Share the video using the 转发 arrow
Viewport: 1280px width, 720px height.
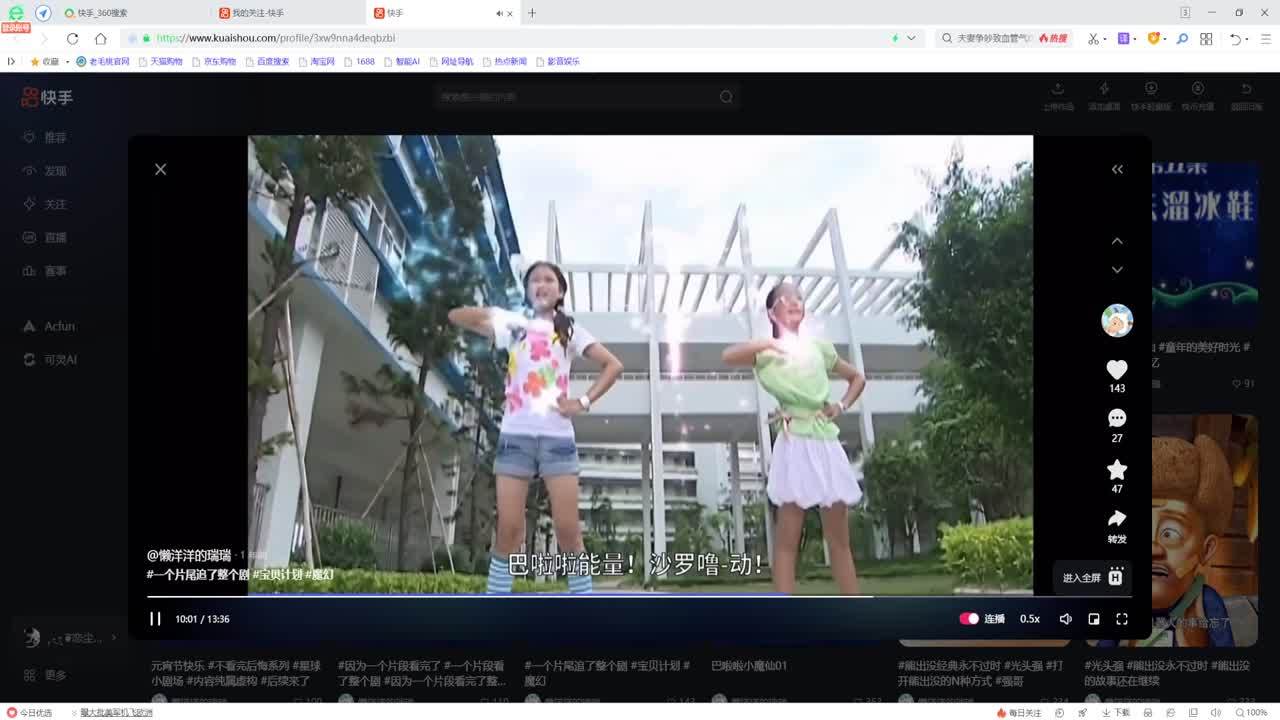coord(1116,519)
